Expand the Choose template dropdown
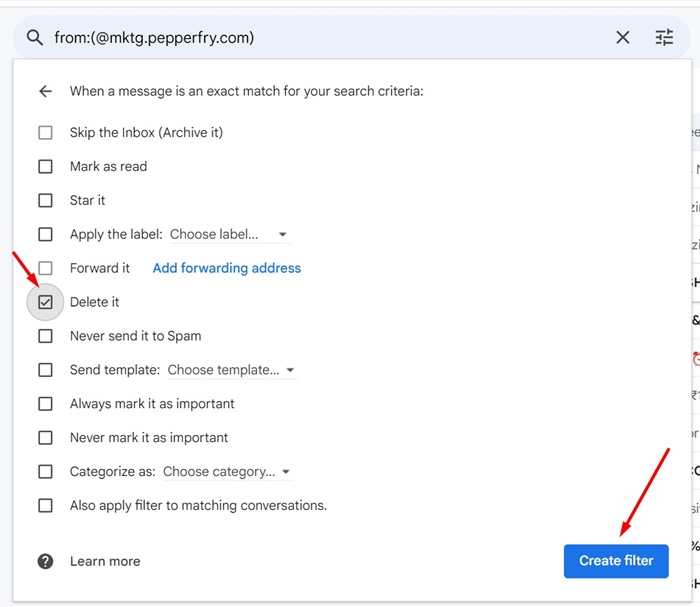Image resolution: width=700 pixels, height=607 pixels. pyautogui.click(x=232, y=370)
